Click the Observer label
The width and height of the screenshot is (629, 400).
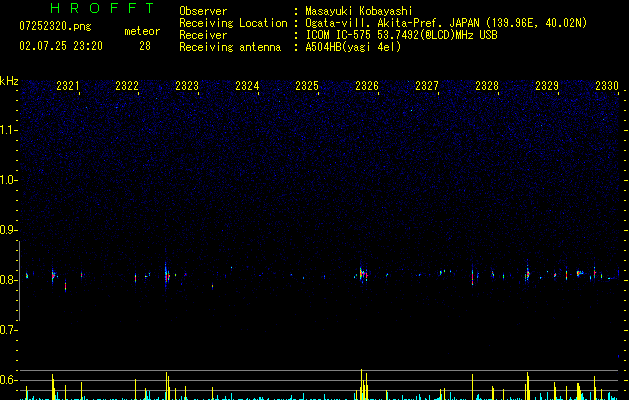203,11
